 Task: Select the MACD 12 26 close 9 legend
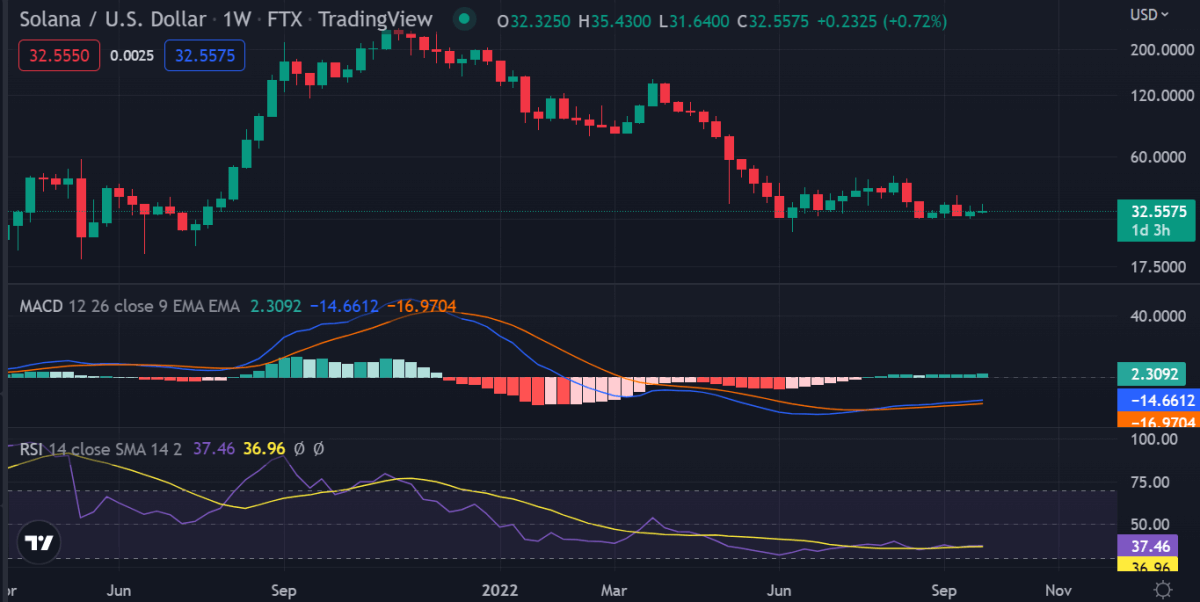[x=129, y=306]
